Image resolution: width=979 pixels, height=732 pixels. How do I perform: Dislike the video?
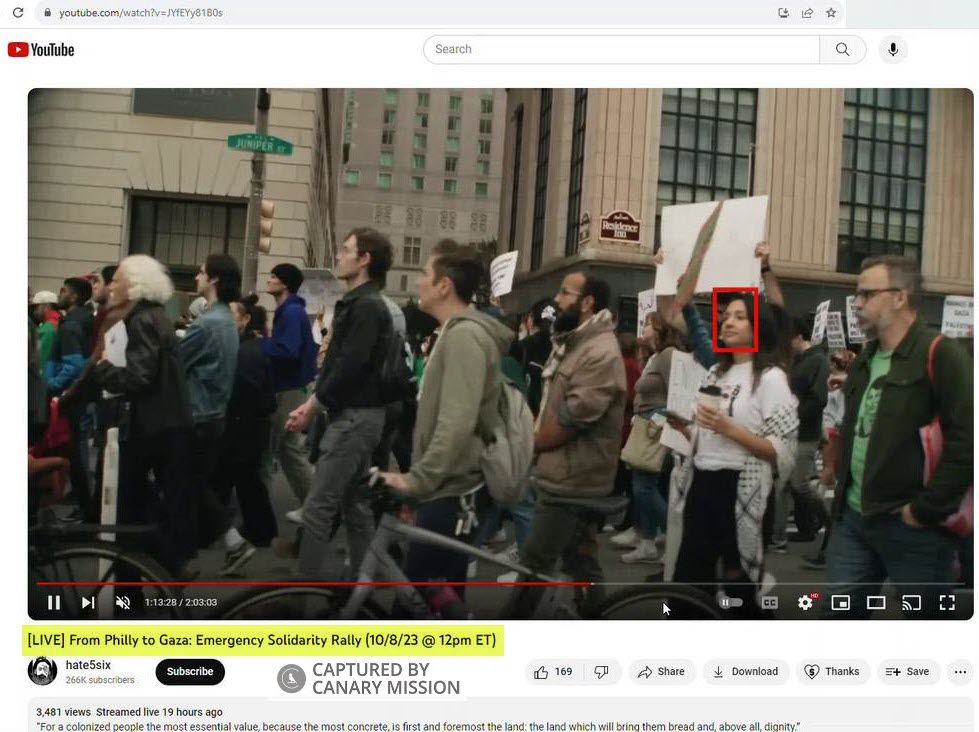601,672
